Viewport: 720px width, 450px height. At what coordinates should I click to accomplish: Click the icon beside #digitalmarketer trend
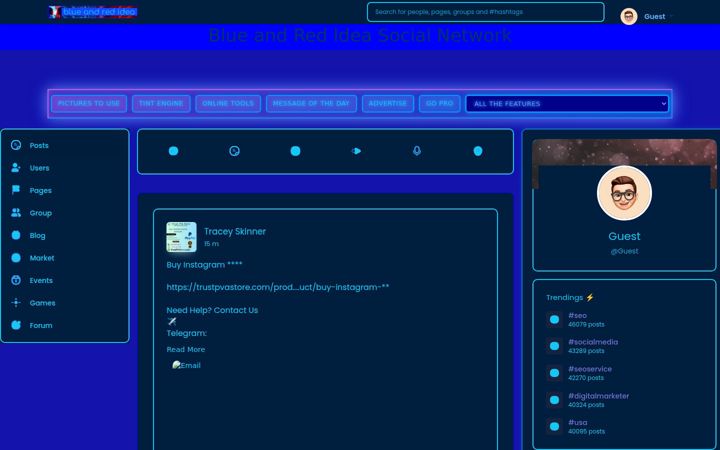(555, 400)
